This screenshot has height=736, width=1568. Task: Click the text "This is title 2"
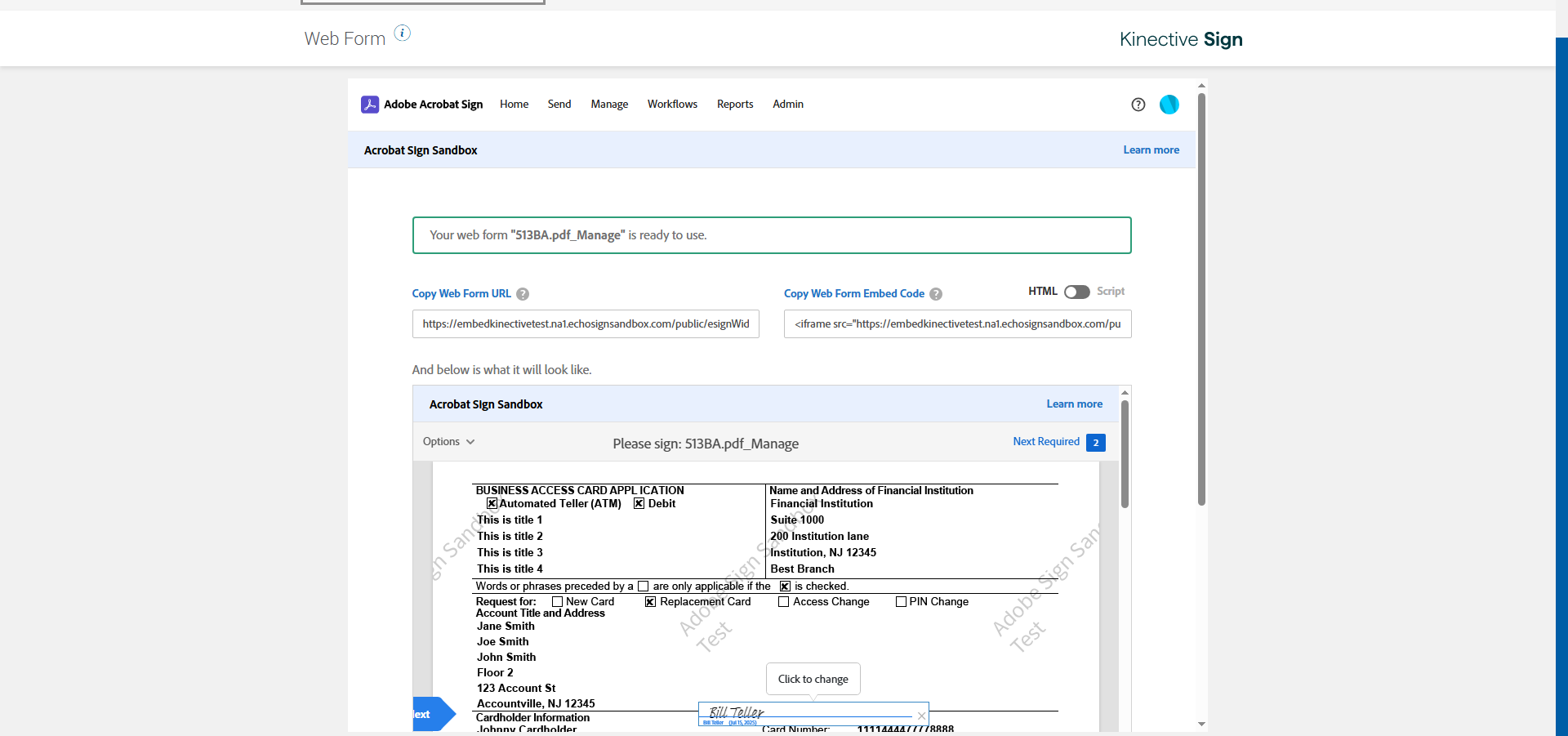(x=510, y=537)
